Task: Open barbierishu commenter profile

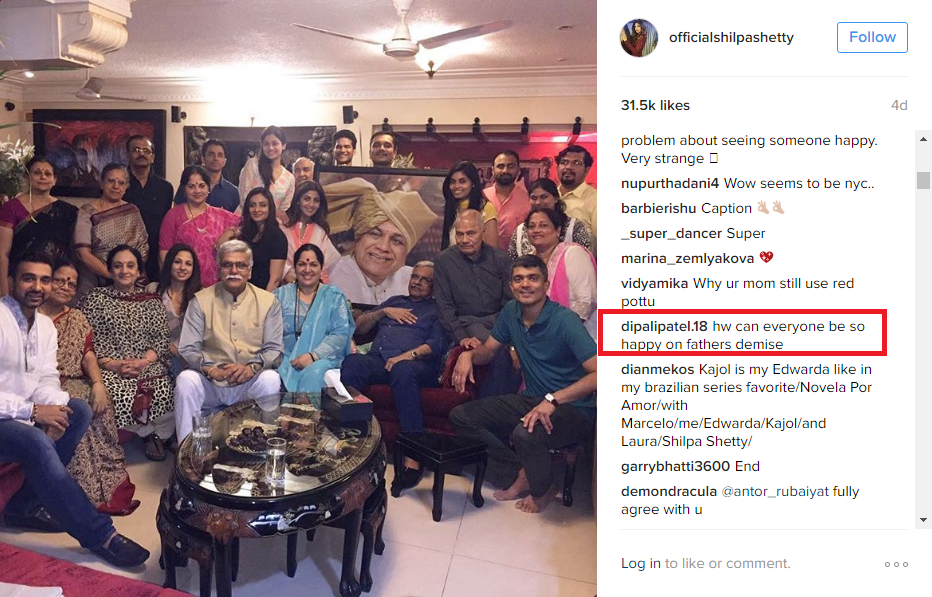Action: point(659,209)
